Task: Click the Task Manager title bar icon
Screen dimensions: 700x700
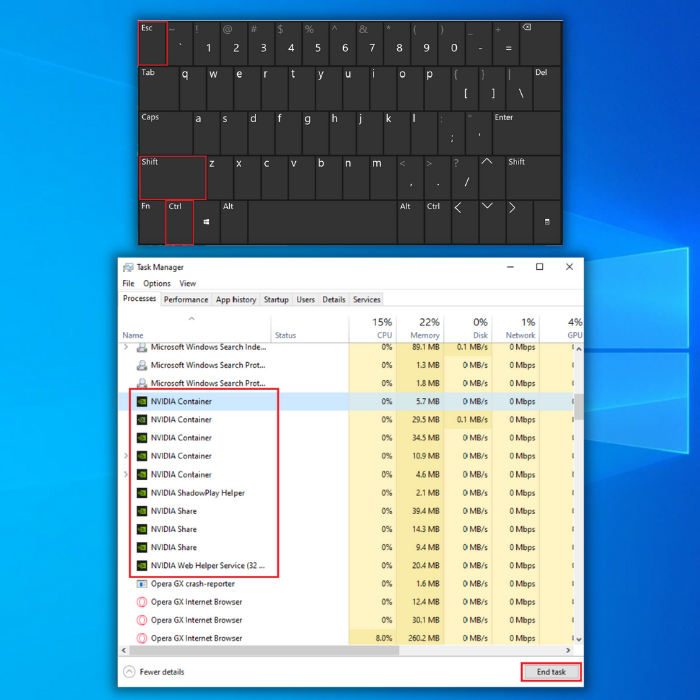Action: point(128,267)
